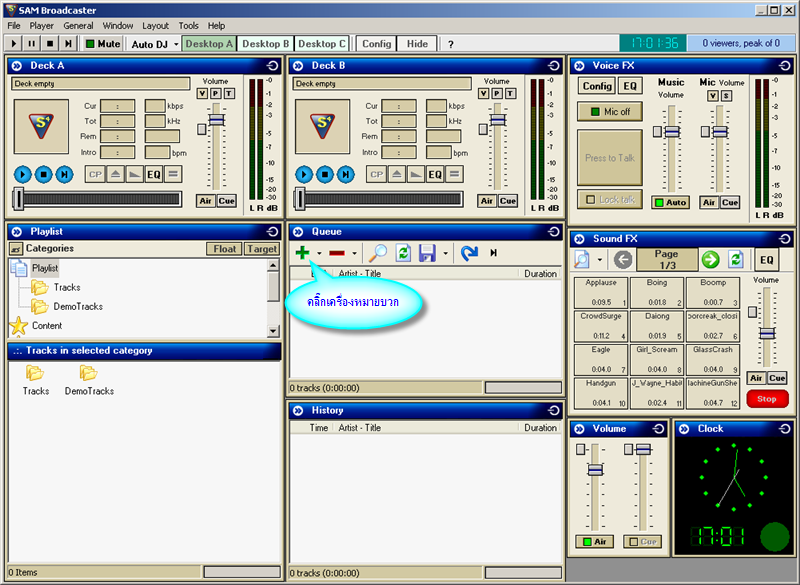
Task: Open the File menu
Action: point(14,26)
